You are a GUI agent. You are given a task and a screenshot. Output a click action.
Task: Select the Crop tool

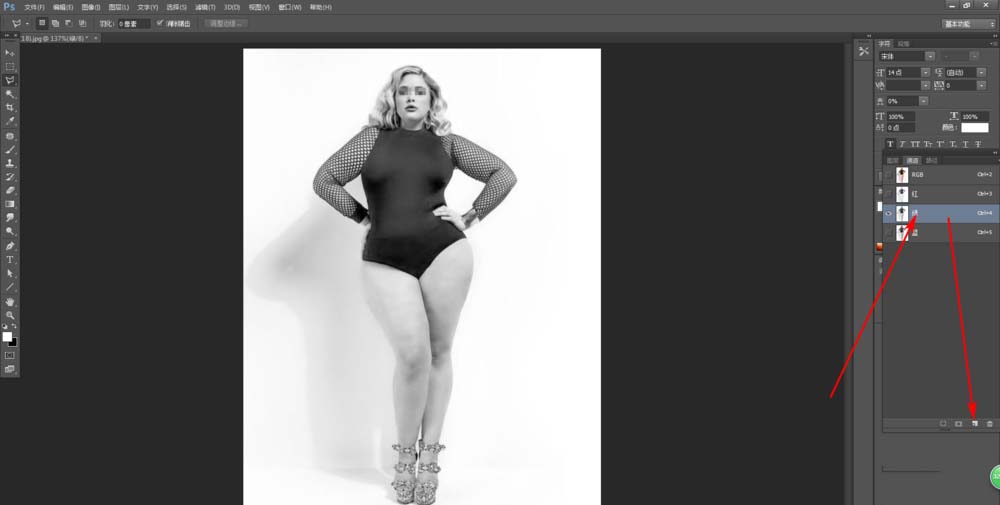click(x=10, y=108)
